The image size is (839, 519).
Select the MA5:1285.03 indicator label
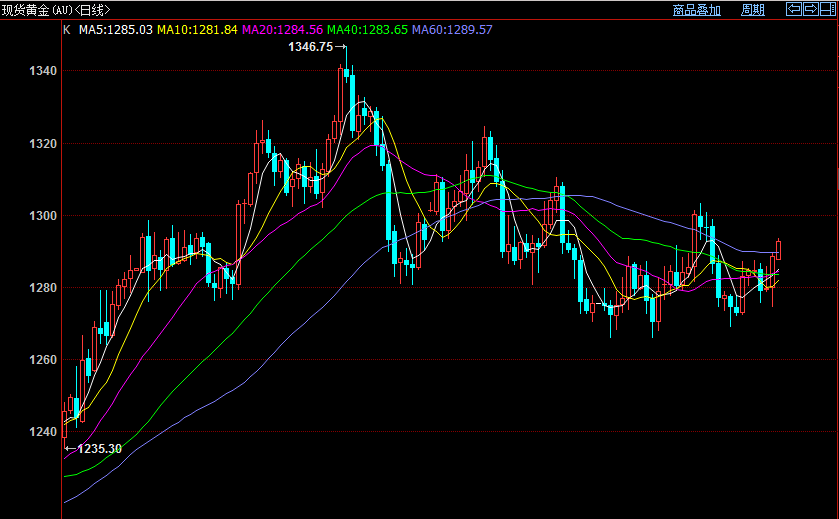coord(116,30)
